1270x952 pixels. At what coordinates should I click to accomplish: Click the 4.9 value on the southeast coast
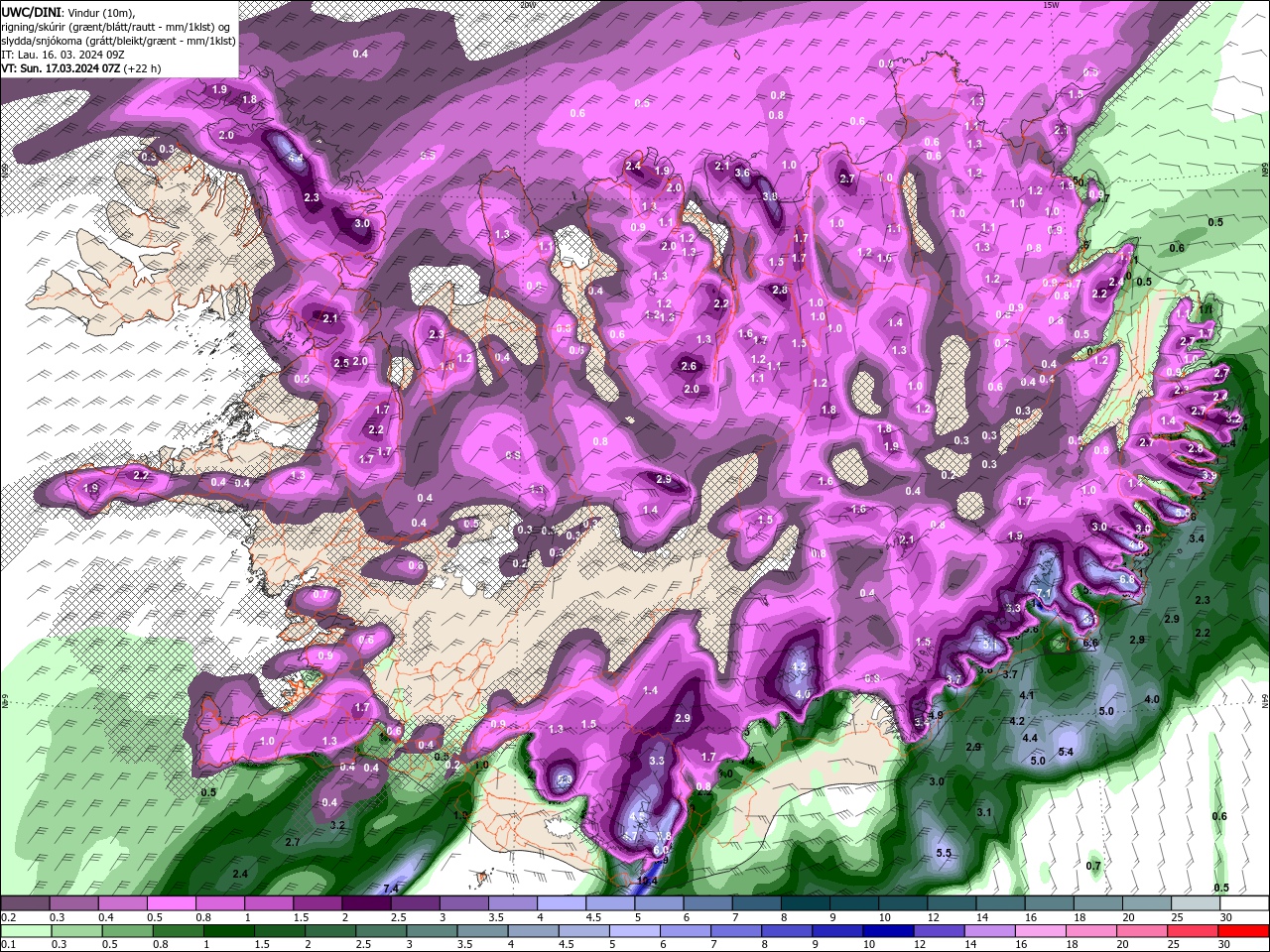(936, 716)
